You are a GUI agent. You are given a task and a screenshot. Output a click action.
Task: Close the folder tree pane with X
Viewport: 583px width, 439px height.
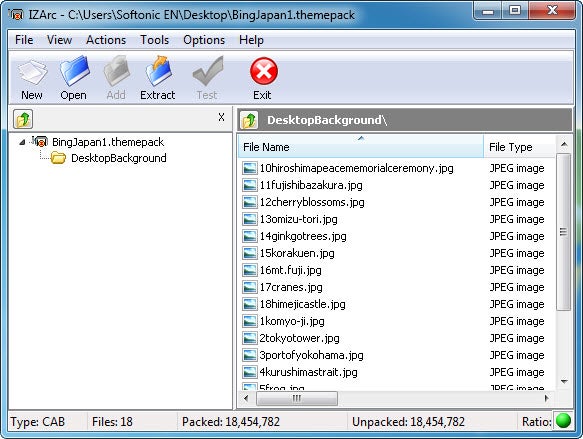[x=221, y=117]
